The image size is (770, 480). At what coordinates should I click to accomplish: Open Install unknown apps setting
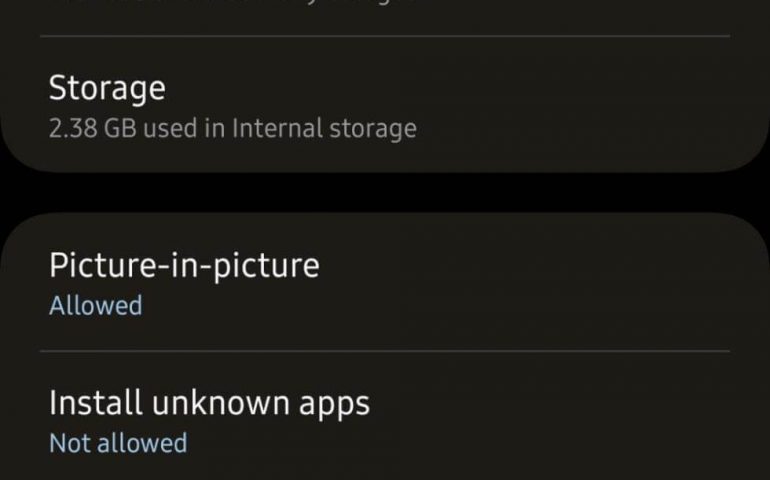tap(385, 420)
